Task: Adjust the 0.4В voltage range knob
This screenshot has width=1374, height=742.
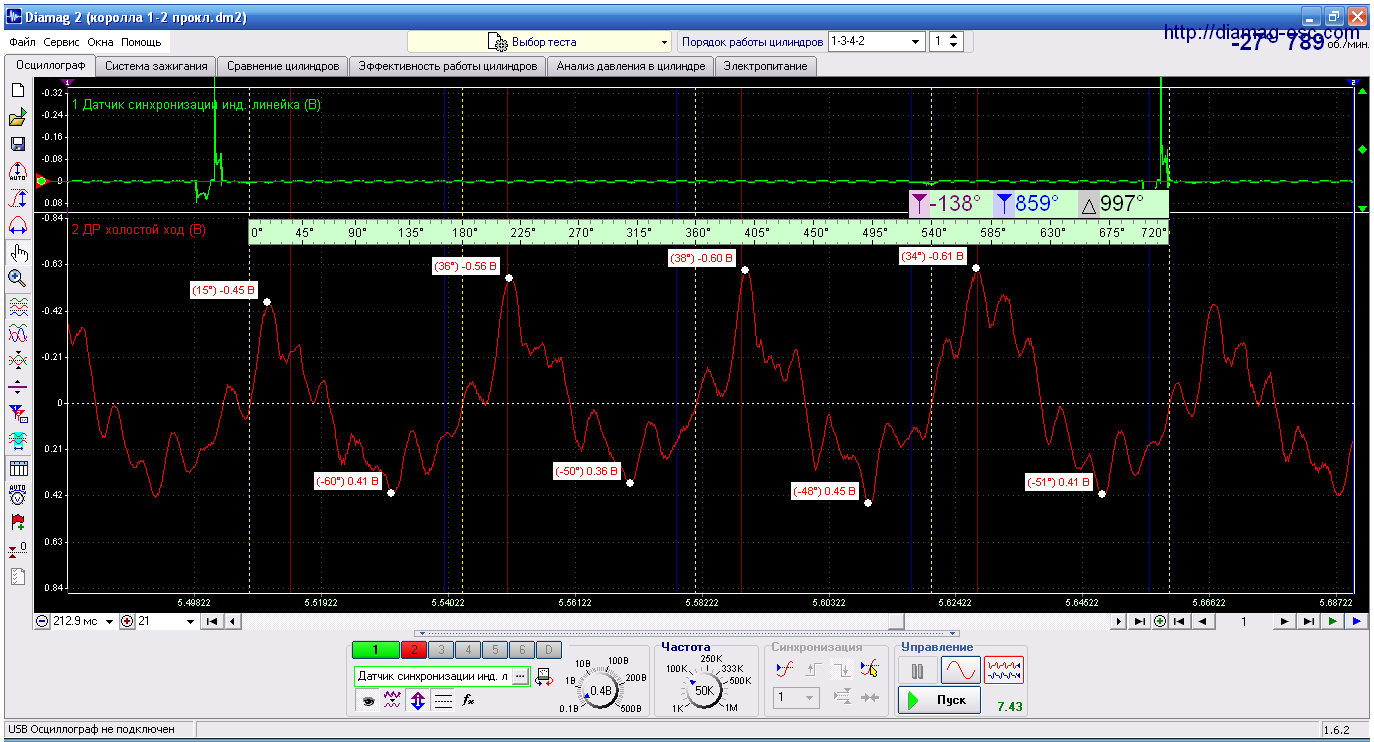Action: (x=601, y=690)
